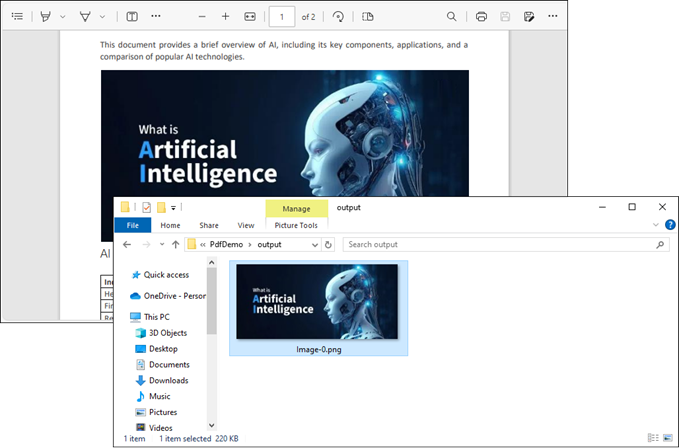Open Documents in navigation pane
Viewport: 679px width, 448px height.
(163, 364)
